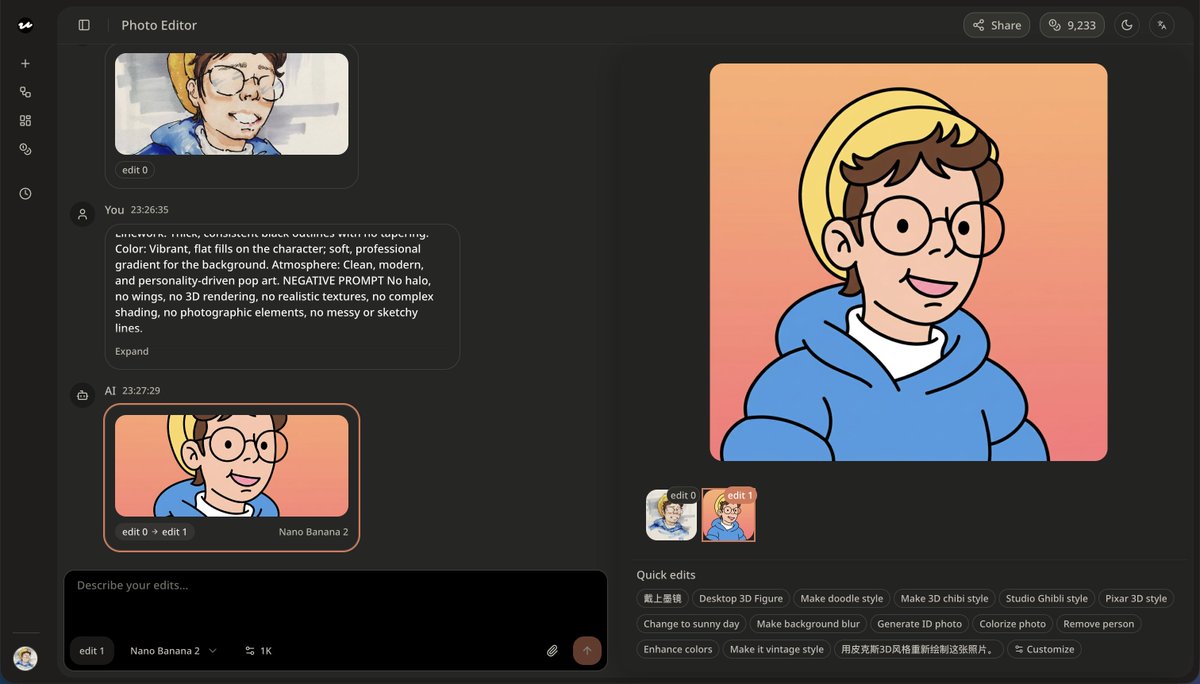Apply the Change to sunny day quick edit
The image size is (1200, 684).
(691, 624)
